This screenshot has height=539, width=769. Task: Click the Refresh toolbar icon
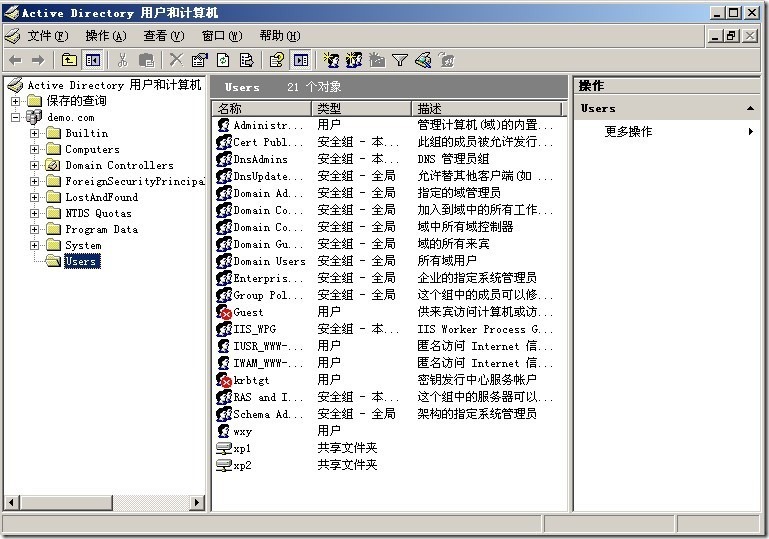click(x=223, y=60)
